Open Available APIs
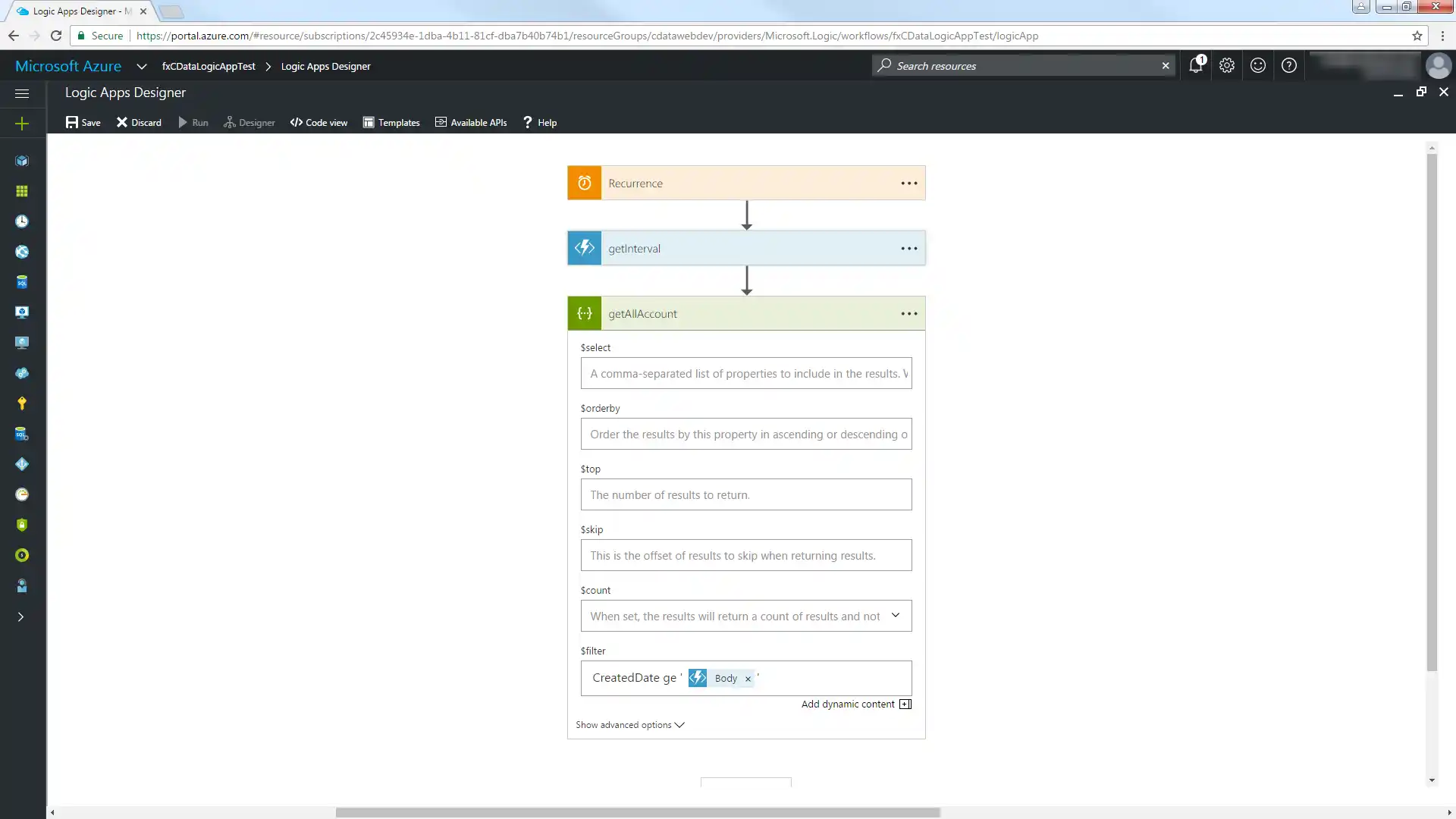The image size is (1456, 819). 471,122
